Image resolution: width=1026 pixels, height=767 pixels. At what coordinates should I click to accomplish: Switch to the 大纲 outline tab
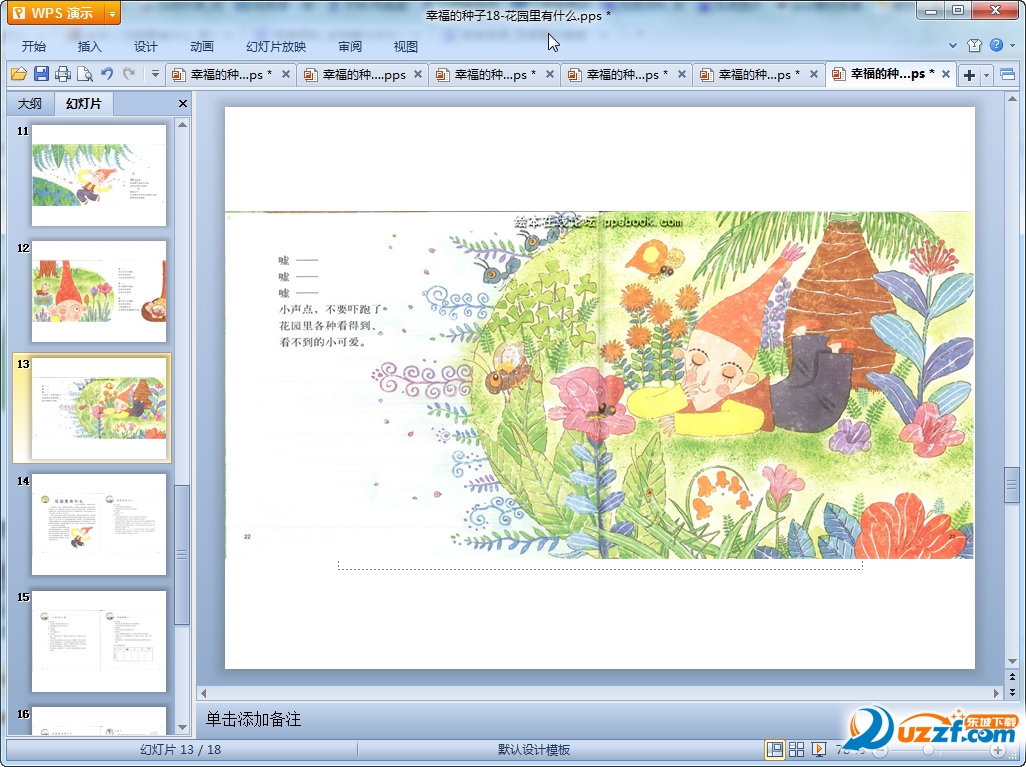[x=29, y=103]
